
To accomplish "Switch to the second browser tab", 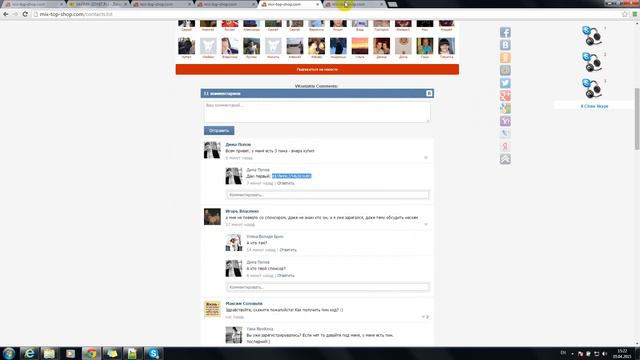I will click(98, 4).
